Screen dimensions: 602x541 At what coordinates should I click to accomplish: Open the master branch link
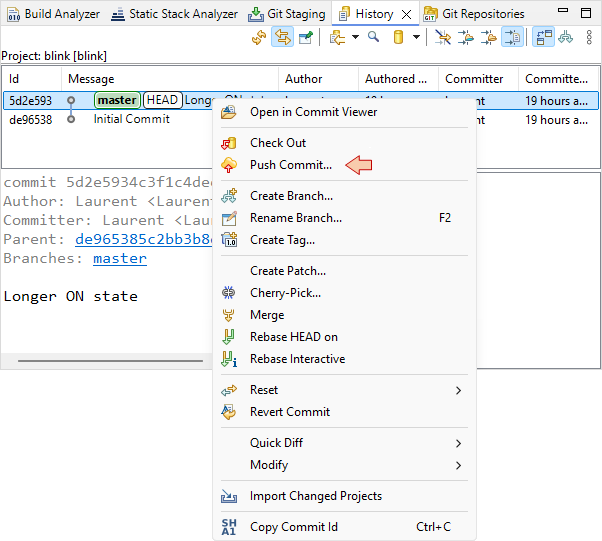click(120, 258)
